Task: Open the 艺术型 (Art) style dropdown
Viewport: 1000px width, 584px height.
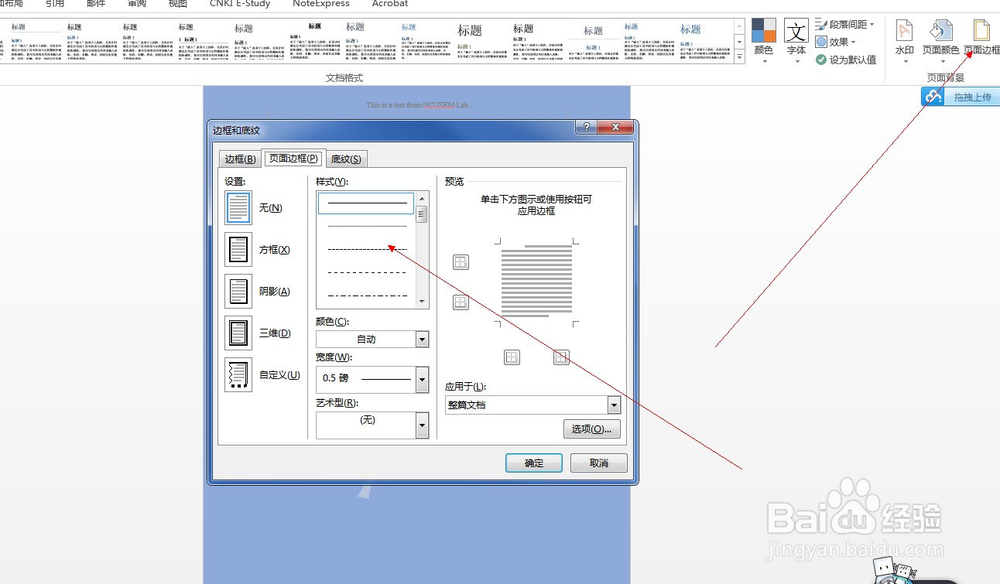Action: (421, 425)
